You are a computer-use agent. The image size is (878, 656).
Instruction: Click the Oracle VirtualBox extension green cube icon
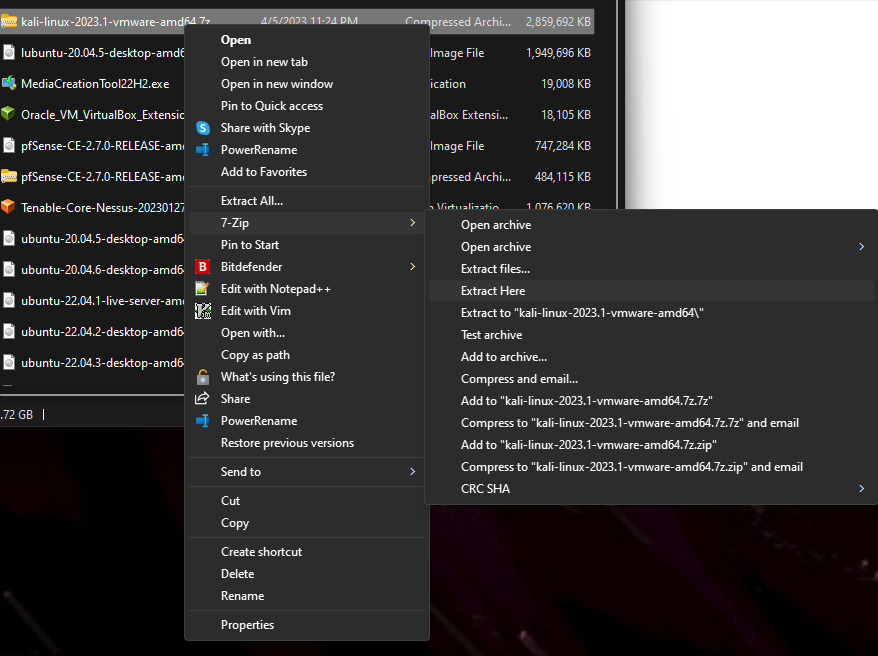tap(8, 114)
